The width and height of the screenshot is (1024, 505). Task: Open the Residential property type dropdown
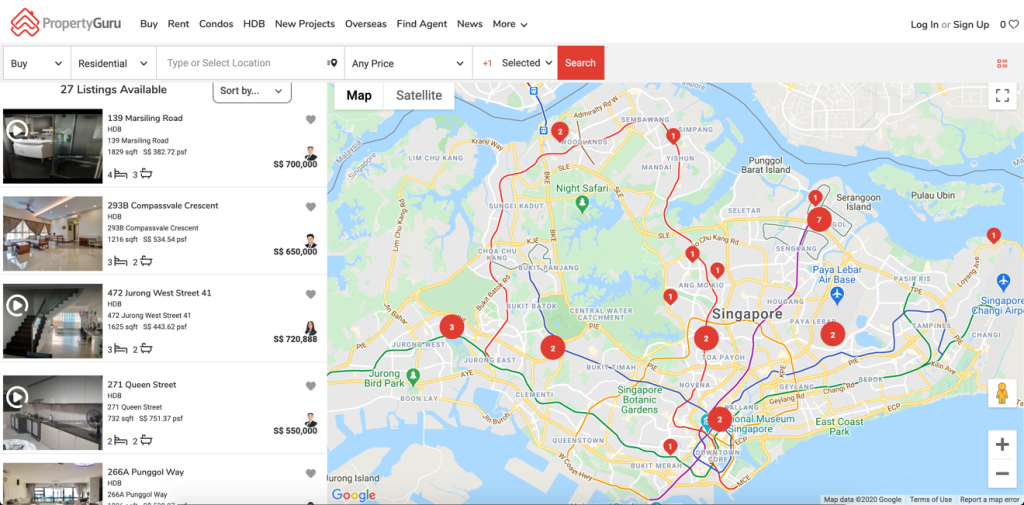coord(113,63)
